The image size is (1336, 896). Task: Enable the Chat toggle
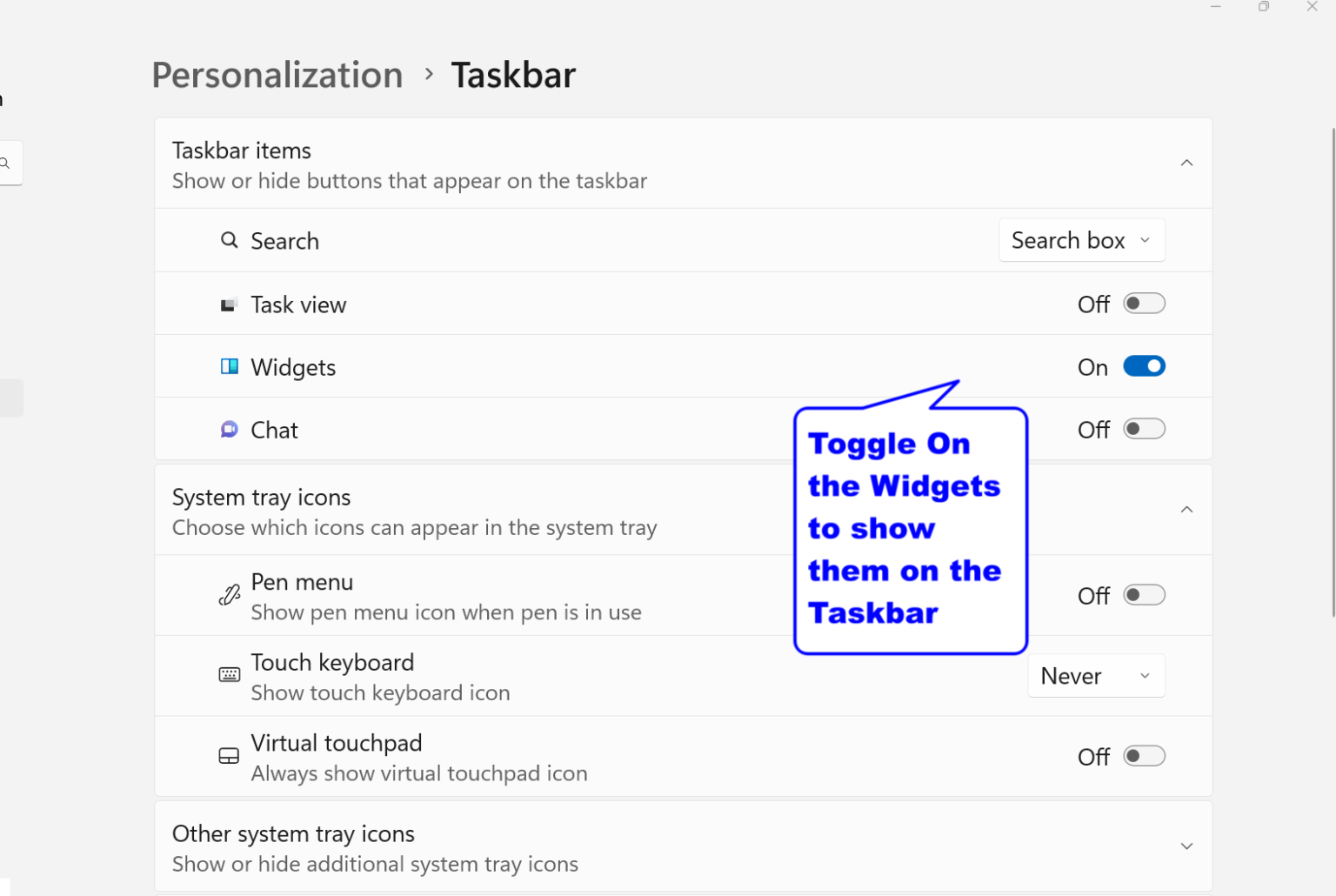click(1145, 429)
